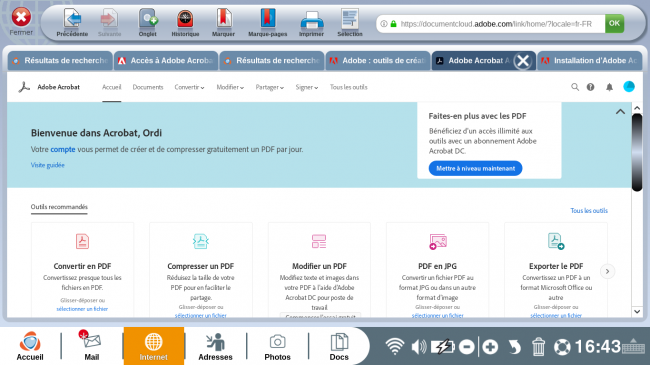This screenshot has height=365, width=650.
Task: Click the Suivante forward arrow icon
Action: [x=109, y=19]
